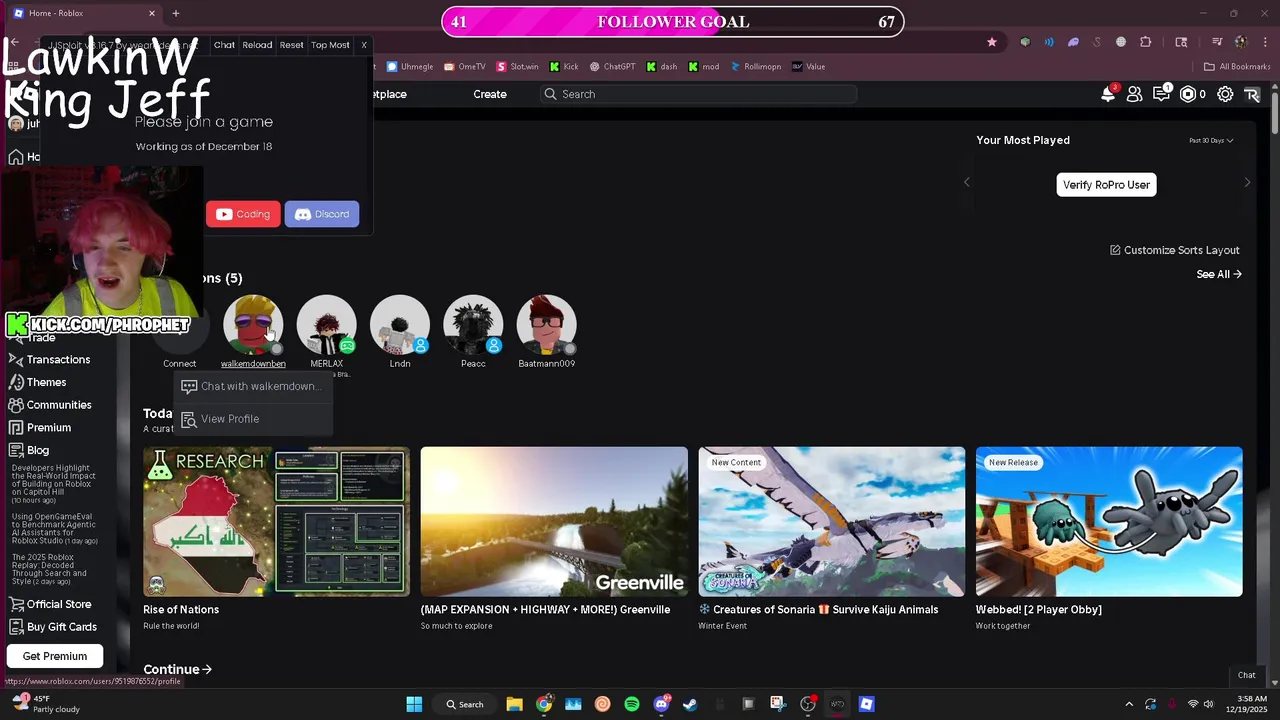Open the Slot.win bookmark
This screenshot has width=1280, height=720.
coord(517,67)
